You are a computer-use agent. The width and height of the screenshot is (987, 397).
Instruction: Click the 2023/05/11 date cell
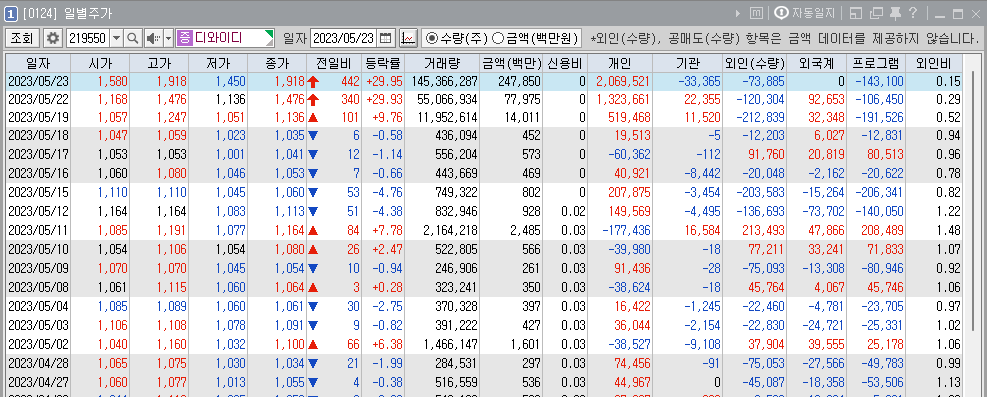coord(38,230)
